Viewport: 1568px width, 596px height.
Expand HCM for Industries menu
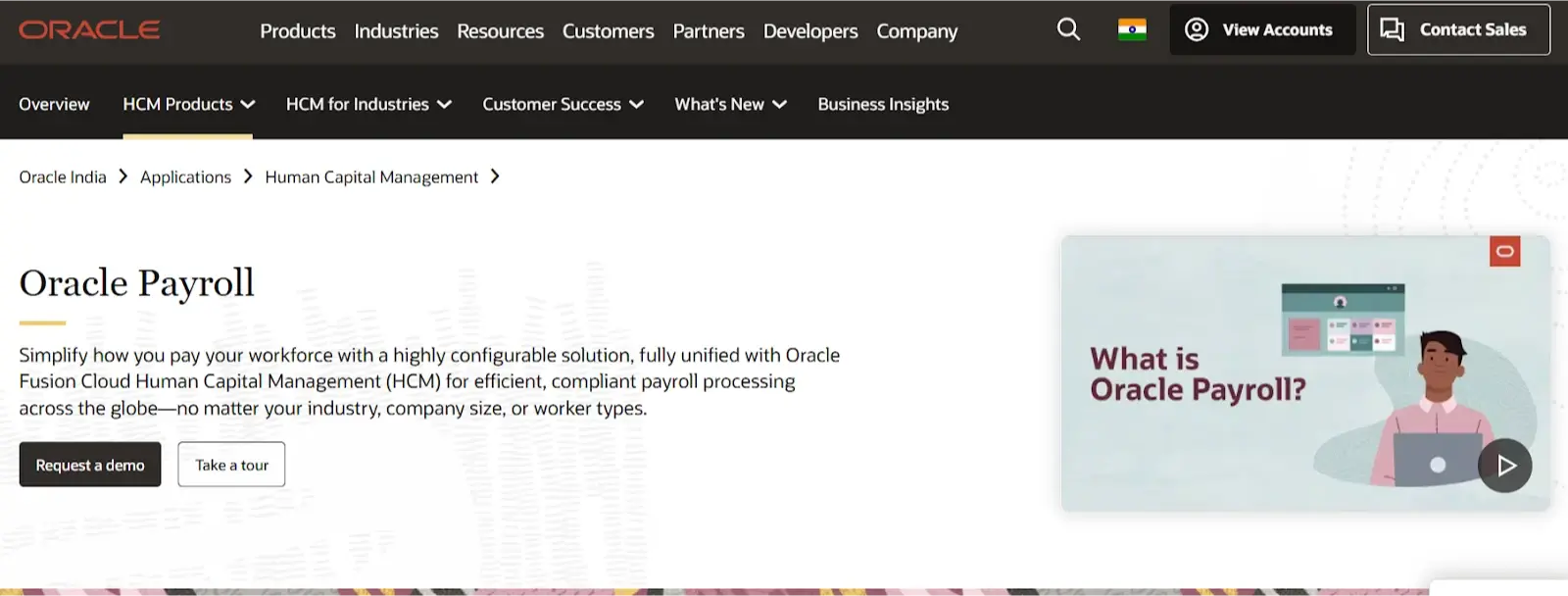tap(368, 104)
